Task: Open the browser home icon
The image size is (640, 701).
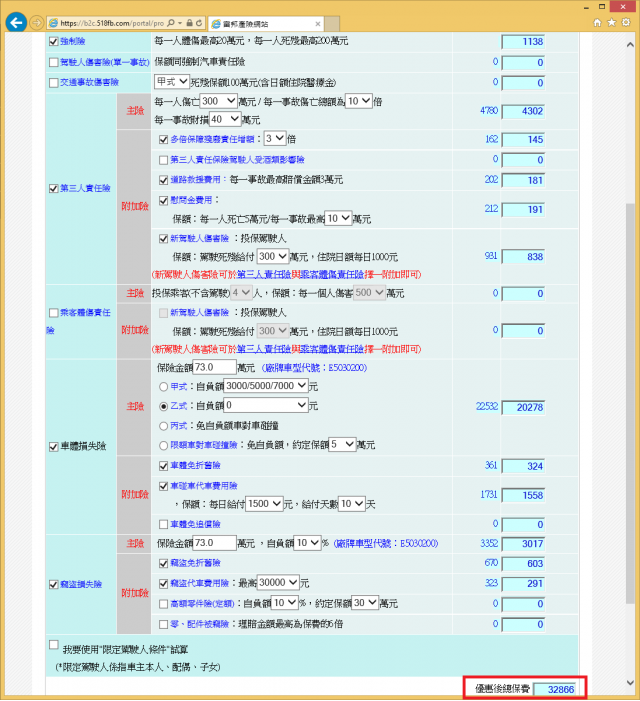Action: [597, 22]
